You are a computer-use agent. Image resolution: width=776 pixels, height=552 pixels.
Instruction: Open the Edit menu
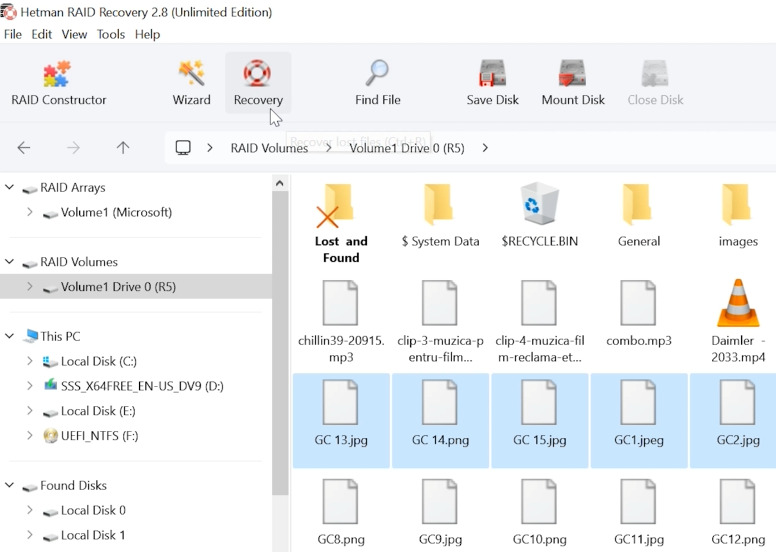(42, 34)
